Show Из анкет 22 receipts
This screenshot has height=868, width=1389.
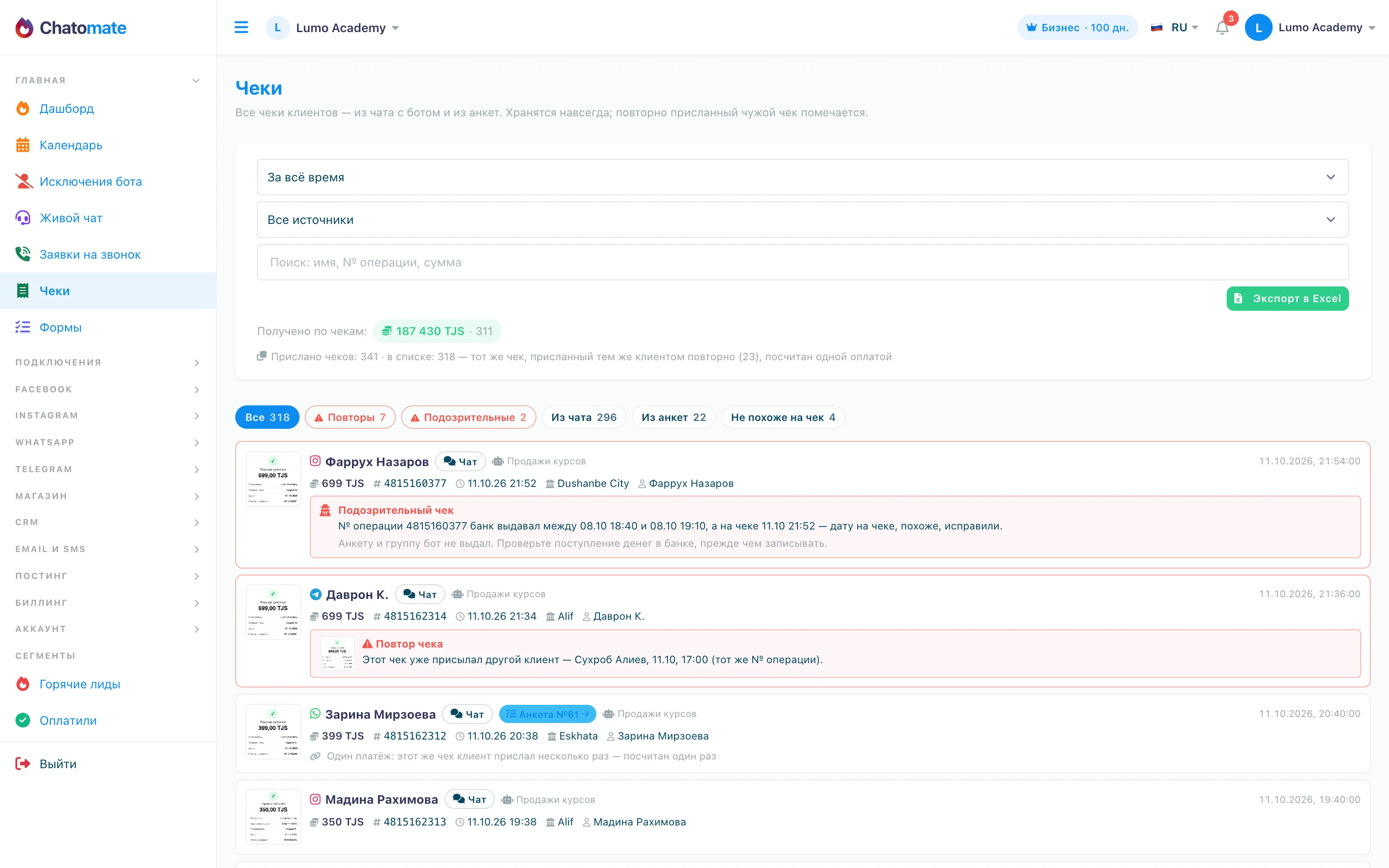[x=673, y=418]
